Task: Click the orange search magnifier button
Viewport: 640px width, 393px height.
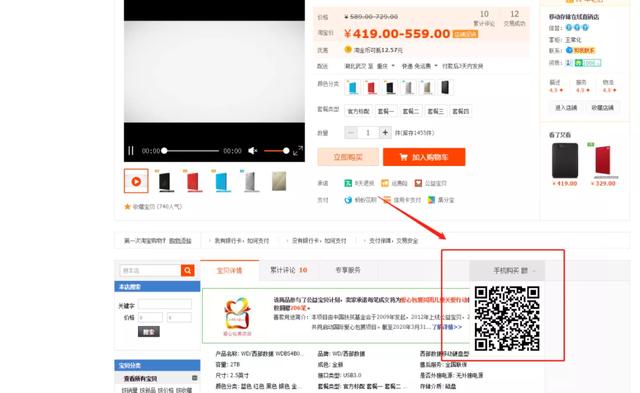Action: pos(188,270)
